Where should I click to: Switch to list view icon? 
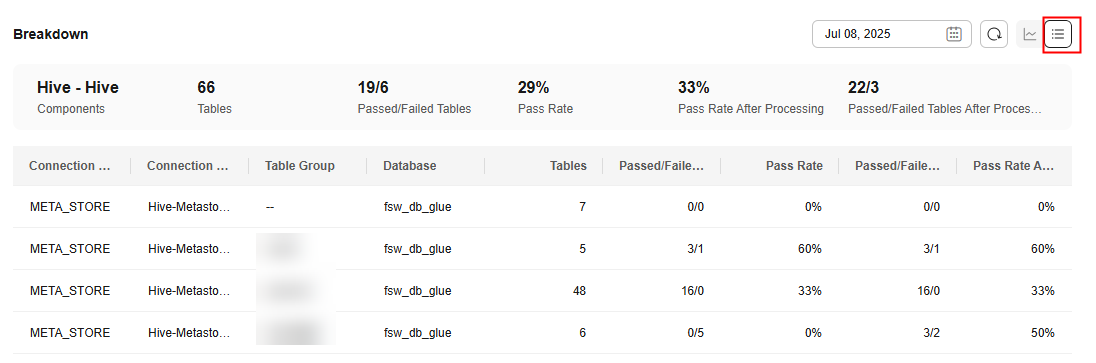(1058, 34)
